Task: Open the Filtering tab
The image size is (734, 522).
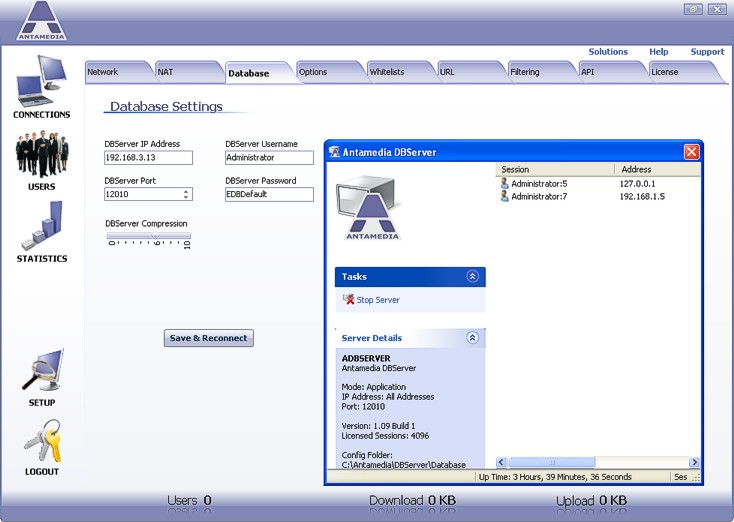Action: tap(540, 72)
